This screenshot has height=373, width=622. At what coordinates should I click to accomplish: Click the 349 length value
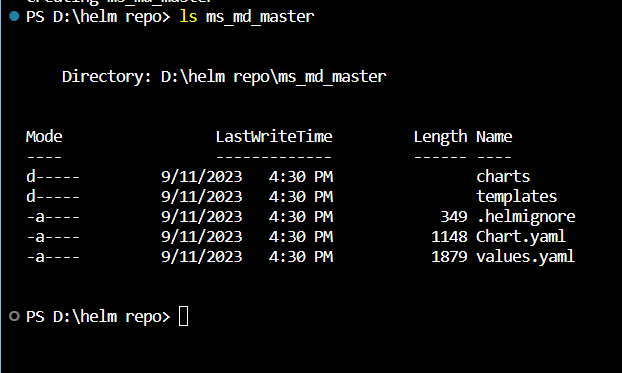tap(454, 217)
